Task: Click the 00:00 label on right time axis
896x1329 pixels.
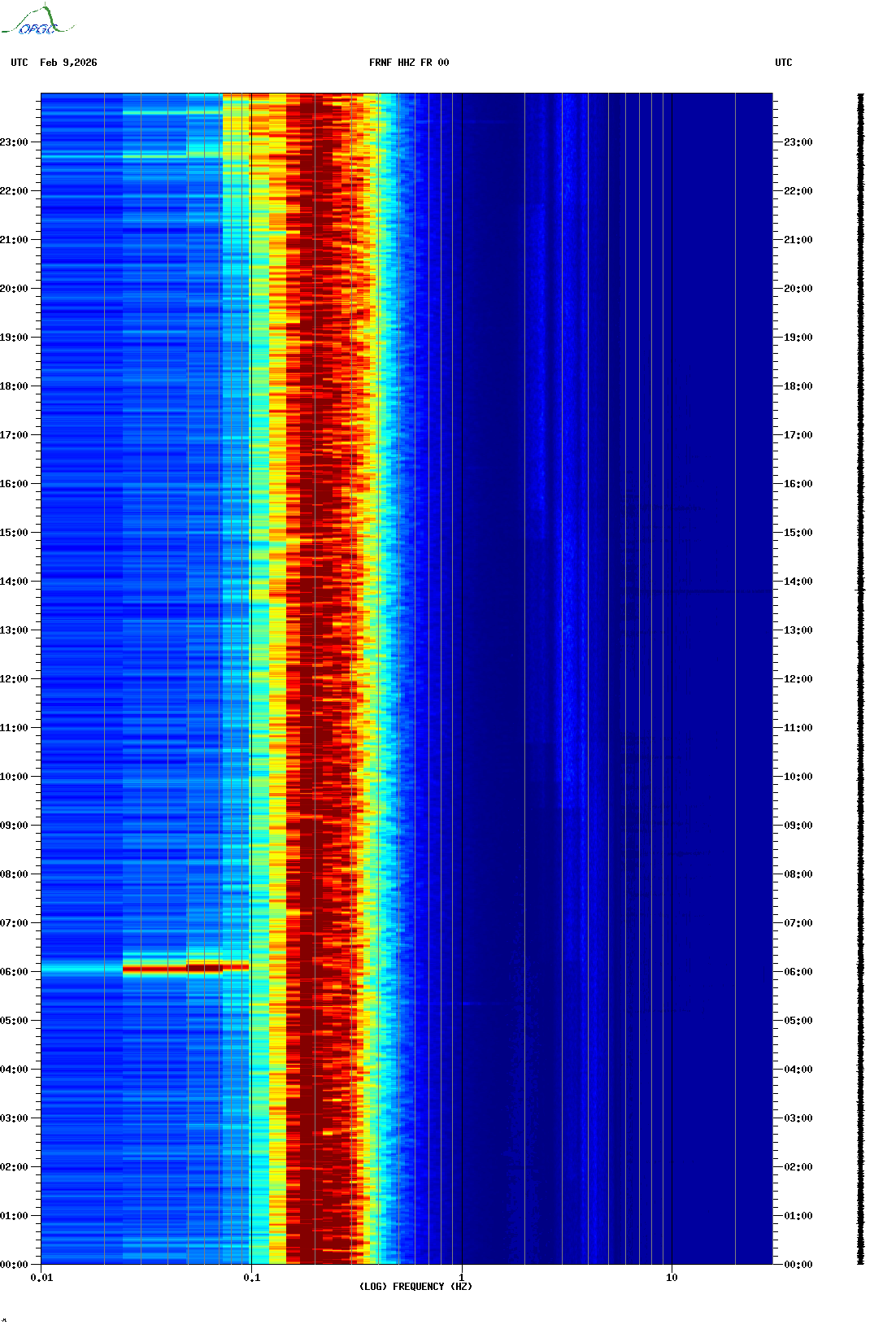Action: coord(798,1265)
